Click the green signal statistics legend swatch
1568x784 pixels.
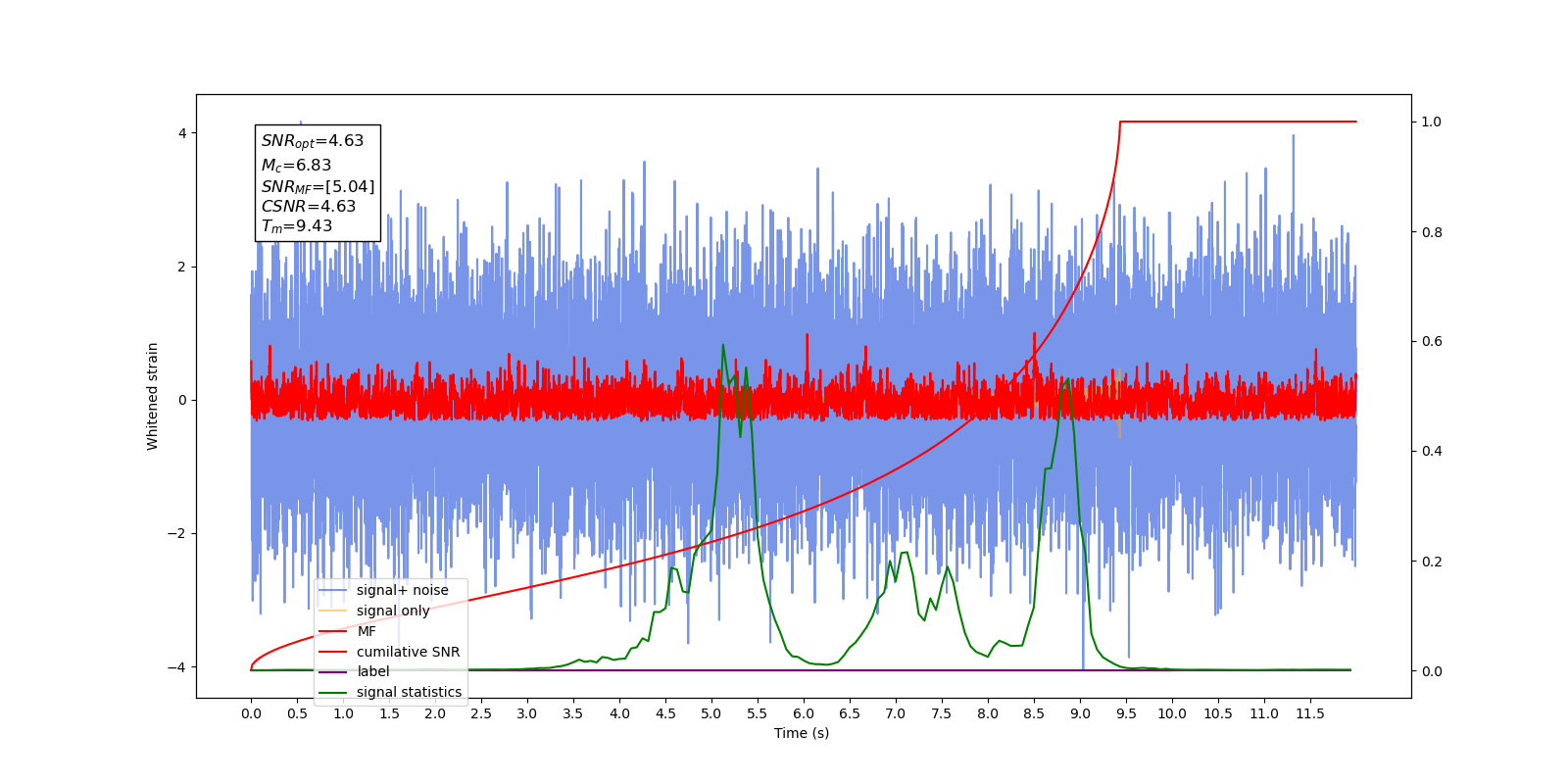(x=333, y=693)
